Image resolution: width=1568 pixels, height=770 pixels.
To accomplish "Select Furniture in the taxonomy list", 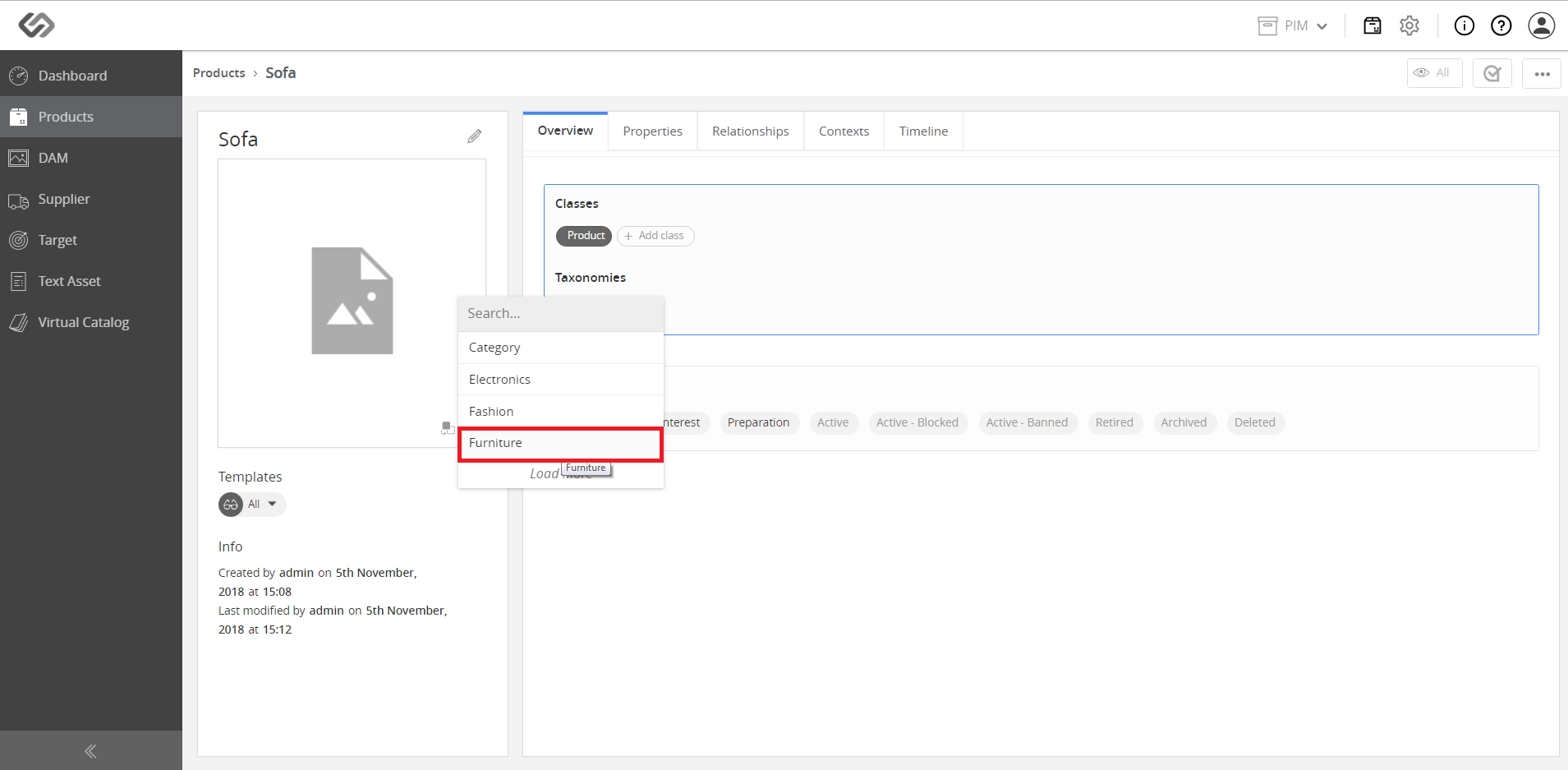I will click(x=561, y=444).
